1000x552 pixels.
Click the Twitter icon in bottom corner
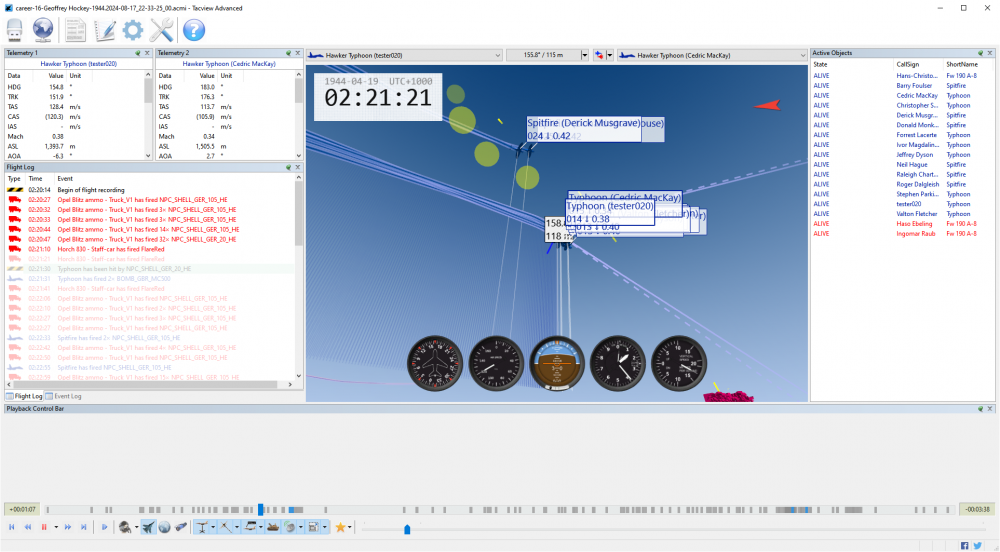(977, 545)
